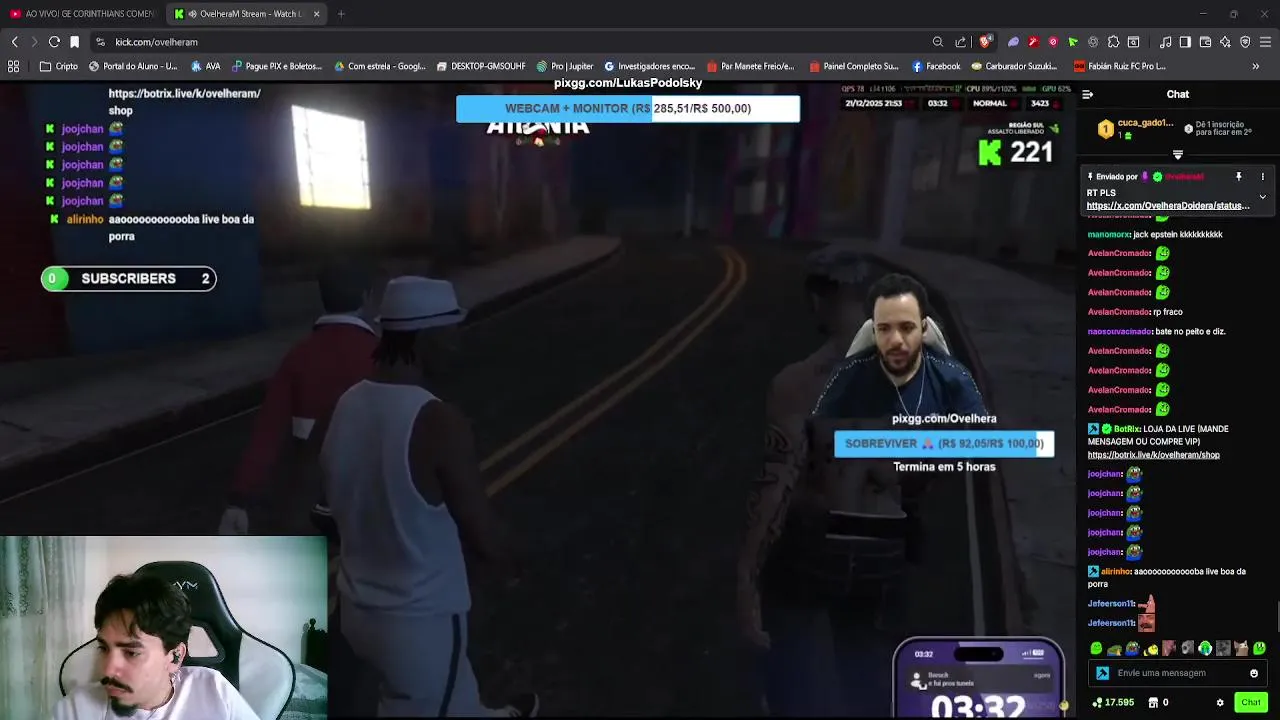Click browser back arrow
The image size is (1280, 720).
[x=14, y=42]
